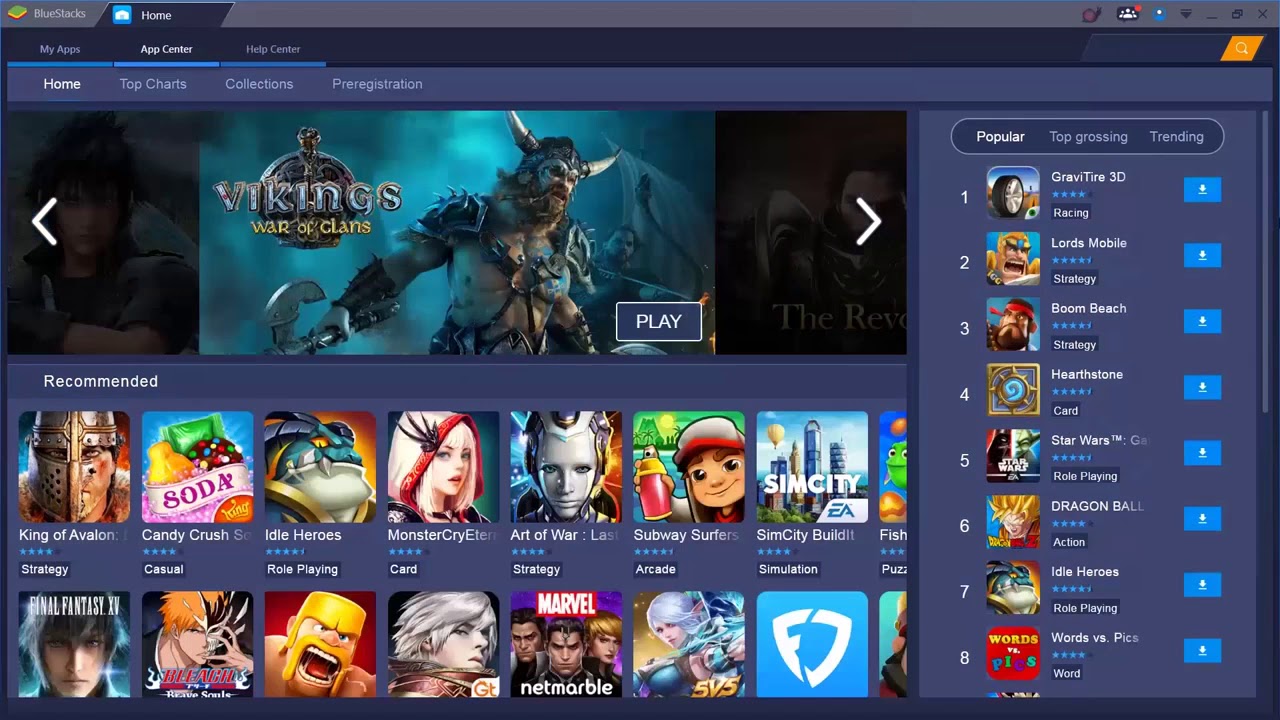1280x720 pixels.
Task: Open the Top Charts section
Action: tap(153, 84)
